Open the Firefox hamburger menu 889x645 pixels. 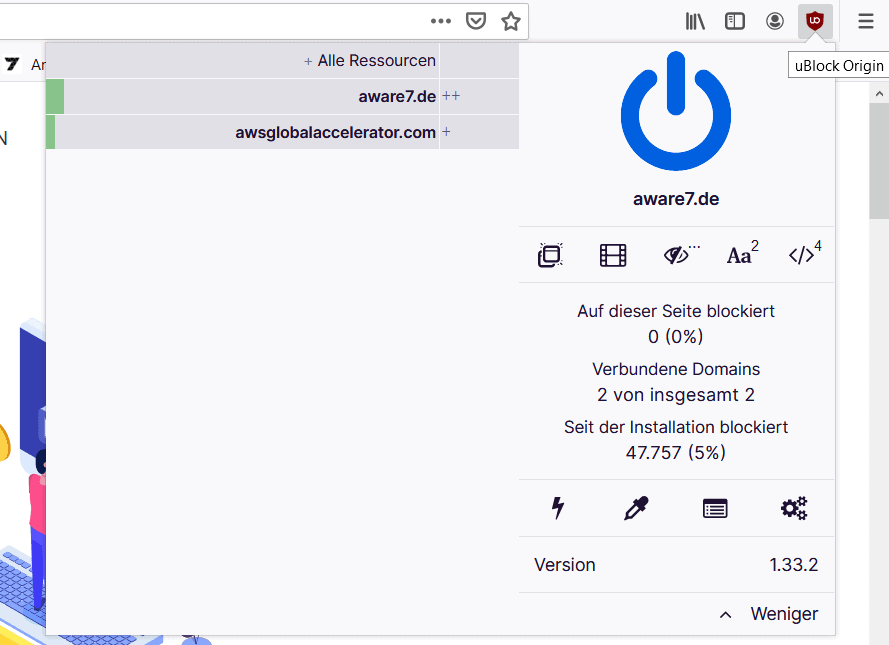coord(865,20)
